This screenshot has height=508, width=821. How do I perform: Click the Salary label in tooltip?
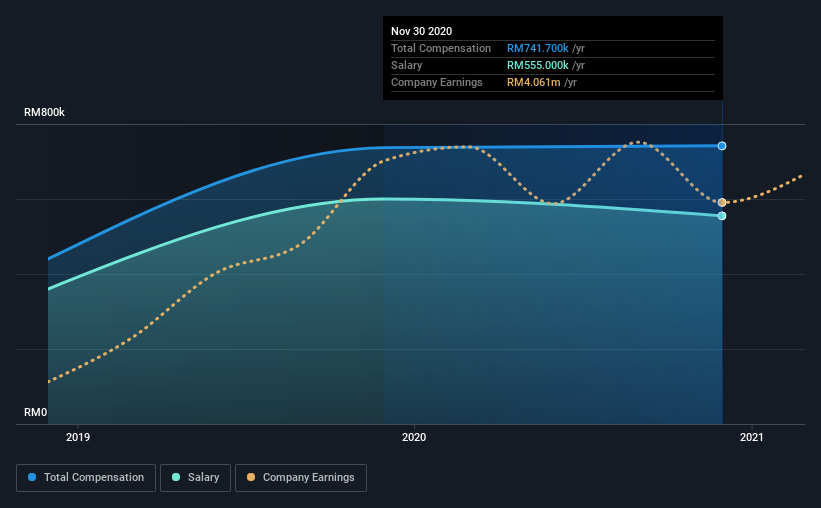[x=406, y=65]
